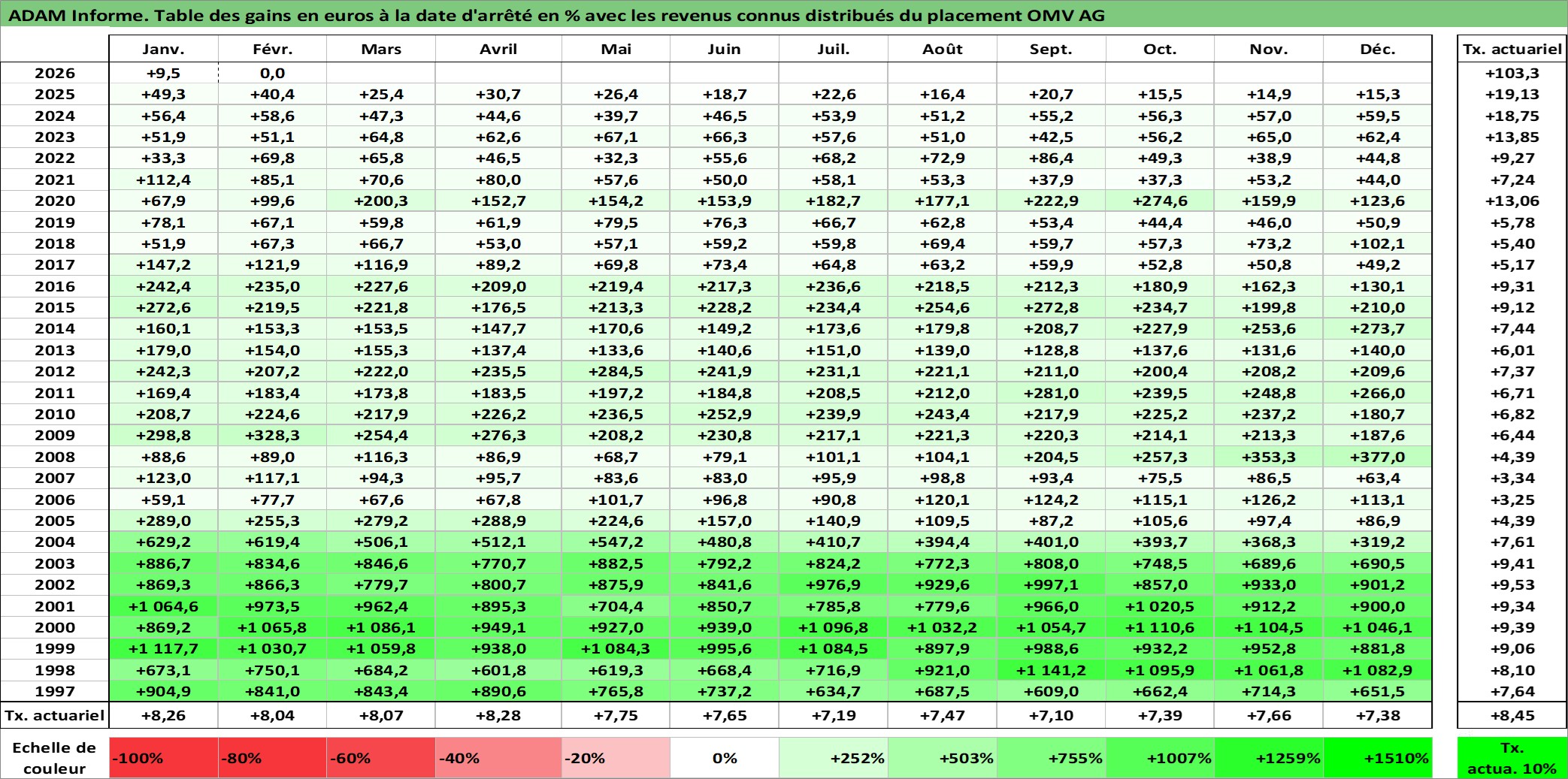Click the -80% color scale swatch

coord(272,758)
